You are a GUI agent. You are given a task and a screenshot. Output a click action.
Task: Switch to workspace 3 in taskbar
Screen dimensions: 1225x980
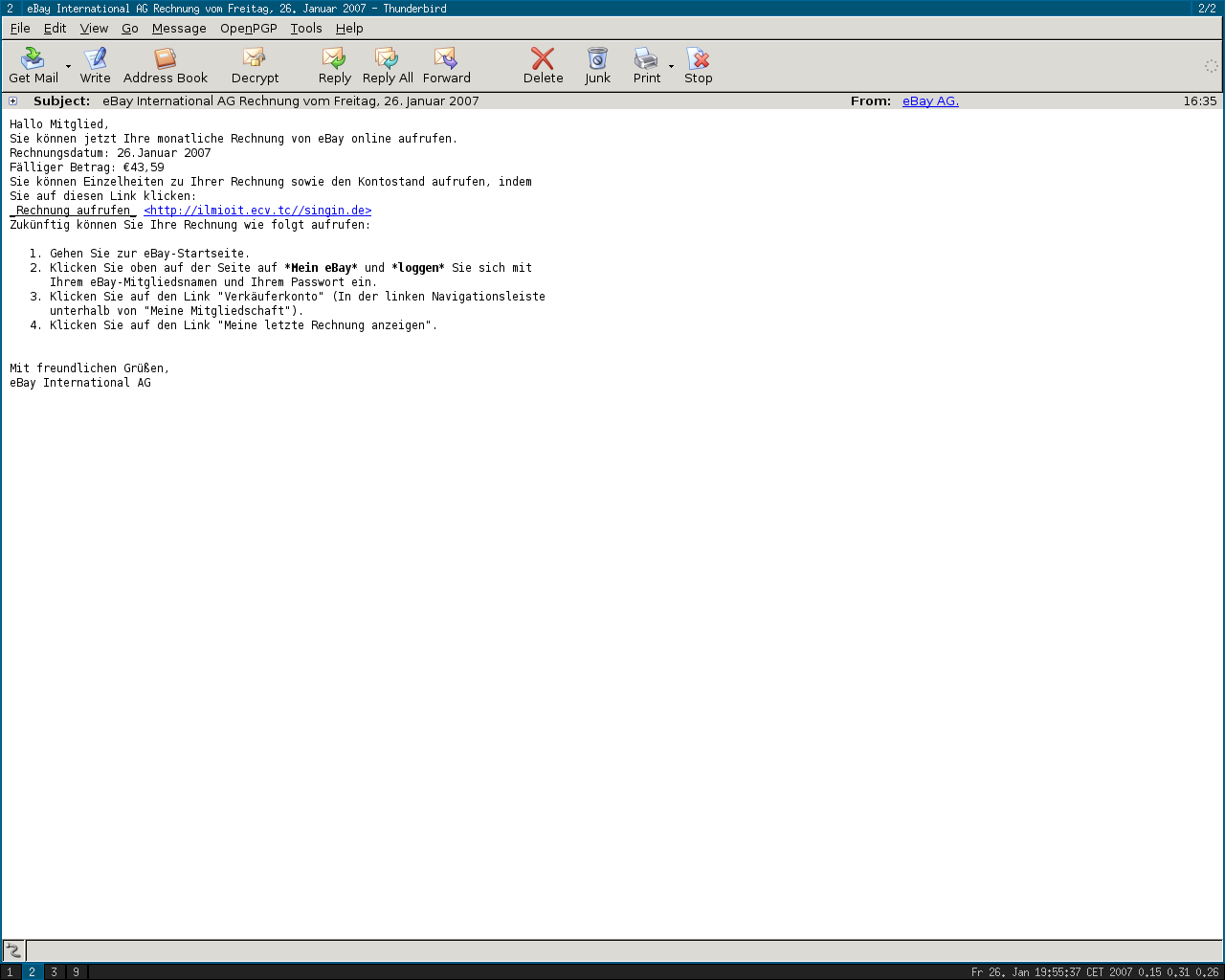coord(54,972)
